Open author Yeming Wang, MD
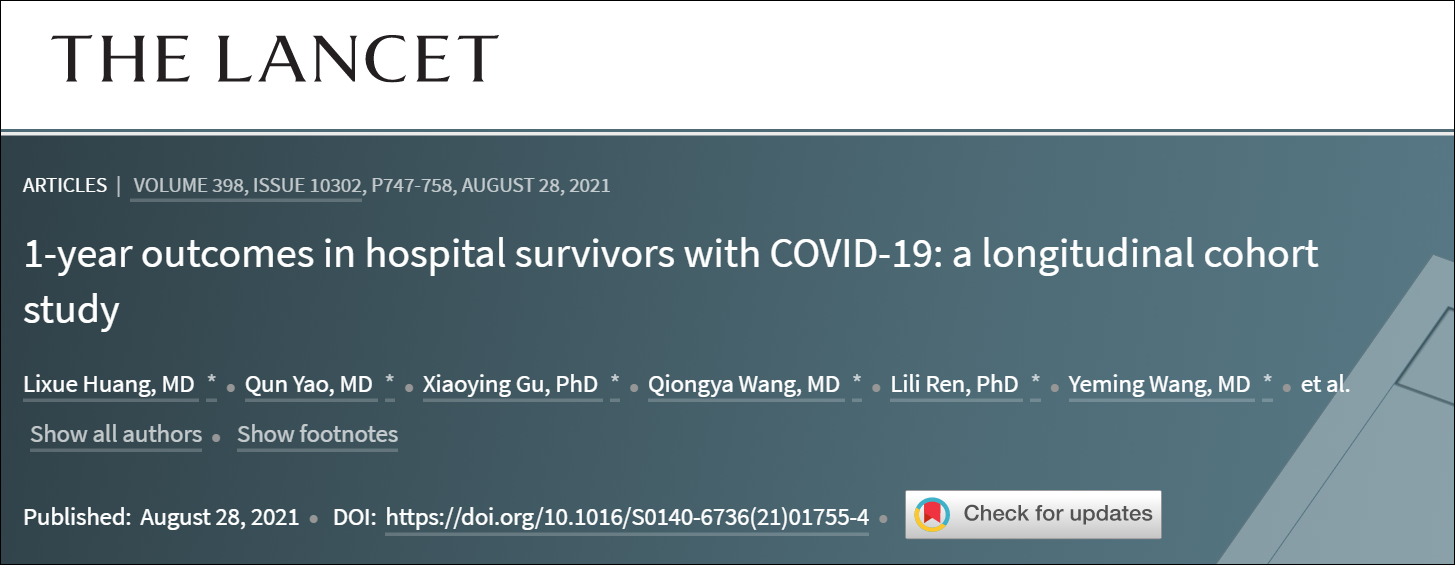Screen dimensions: 1455x565 point(1159,385)
